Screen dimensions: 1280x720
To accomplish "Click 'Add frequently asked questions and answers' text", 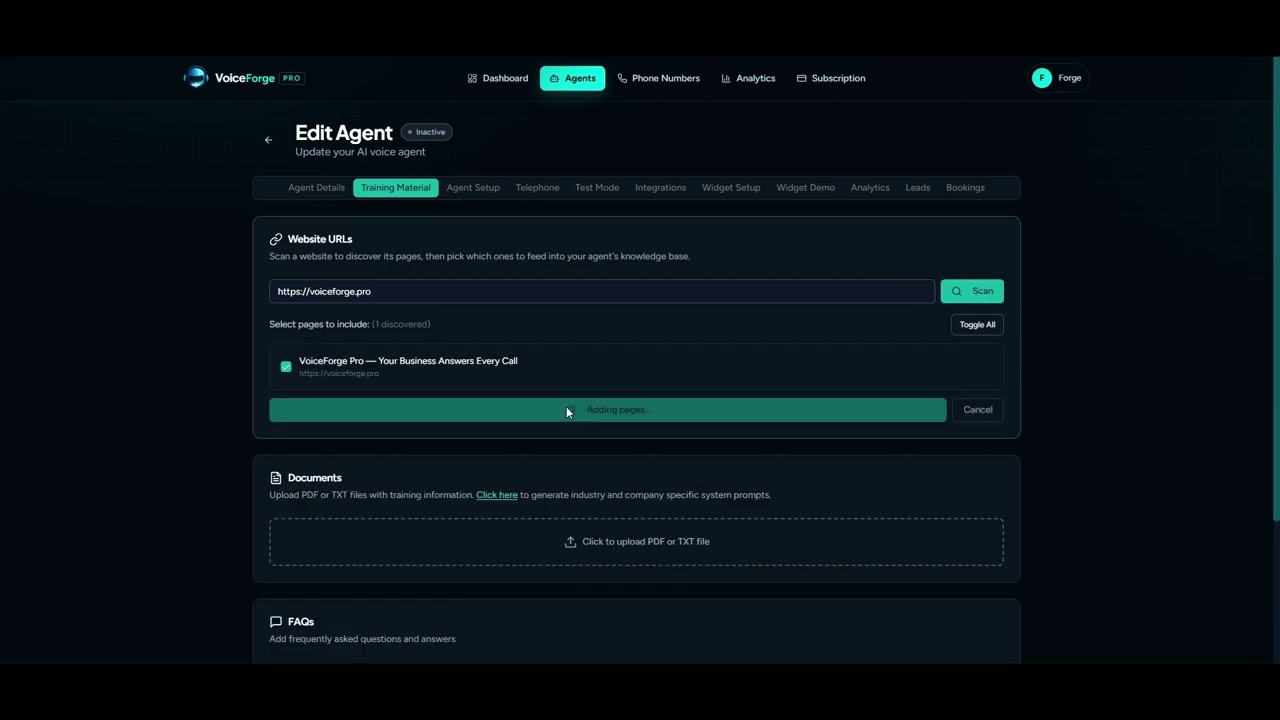I will (362, 639).
